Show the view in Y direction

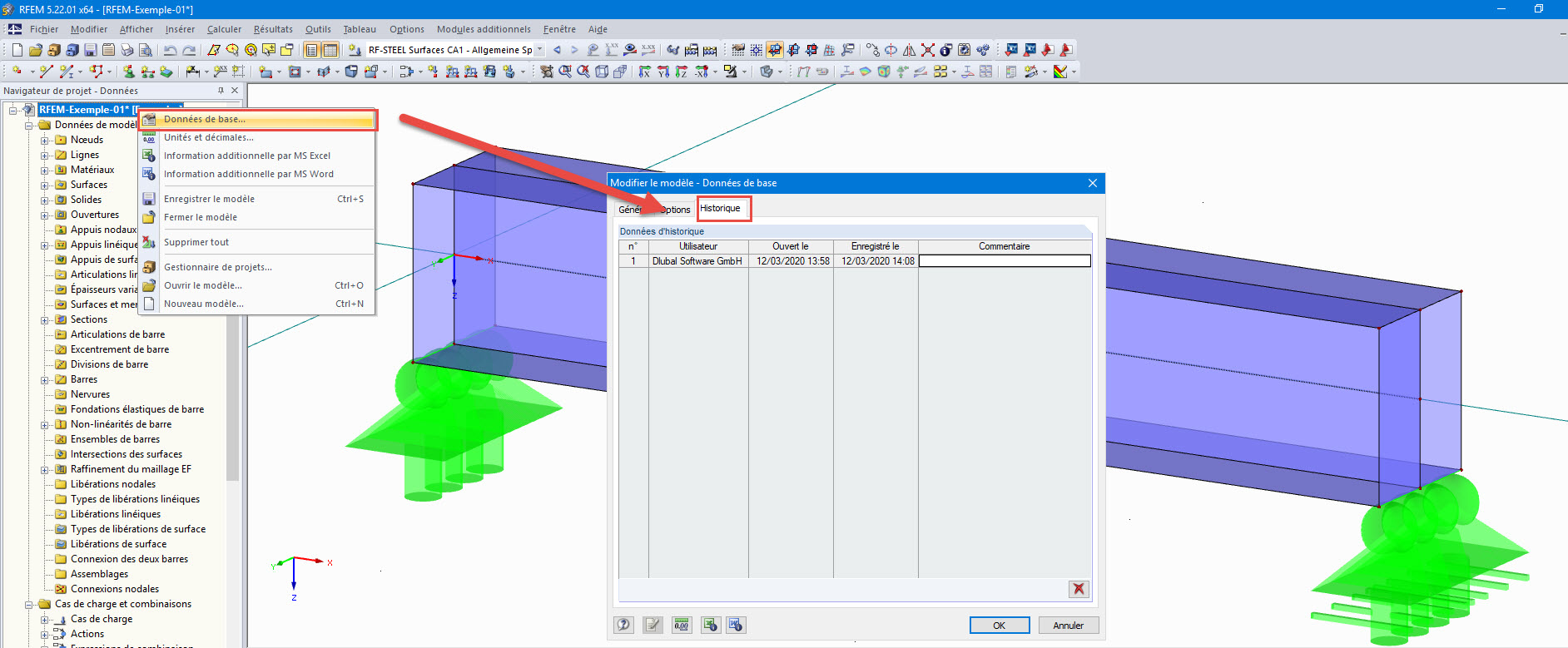tap(663, 72)
